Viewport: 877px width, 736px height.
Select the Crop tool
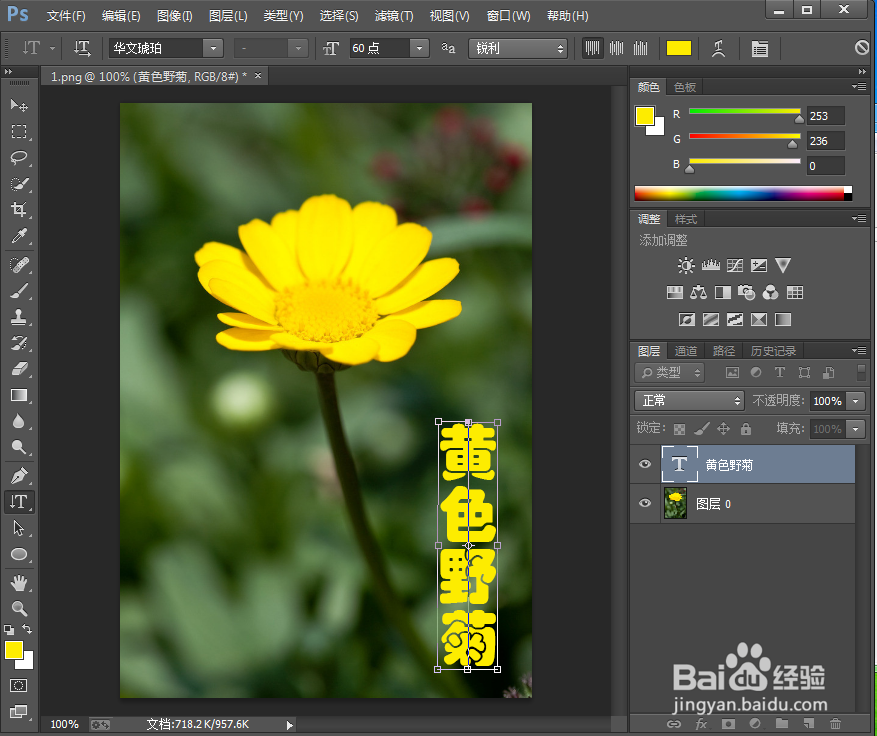[x=18, y=209]
